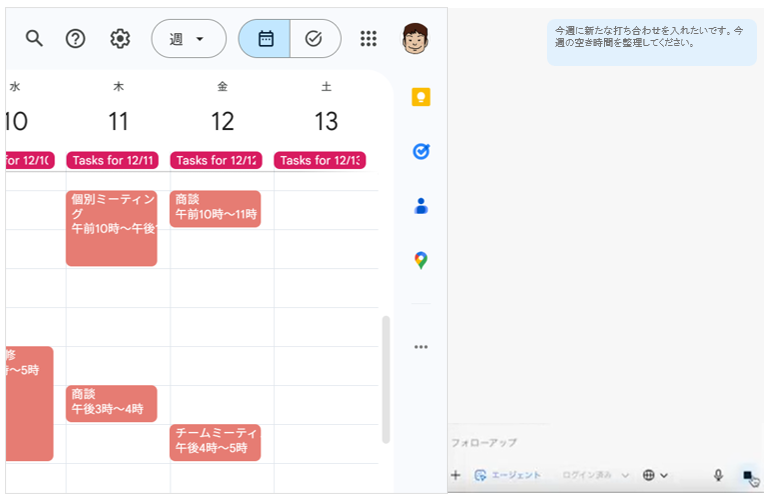
Task: Open Wednesday's partially visible event ending 5時
Action: (x=30, y=404)
